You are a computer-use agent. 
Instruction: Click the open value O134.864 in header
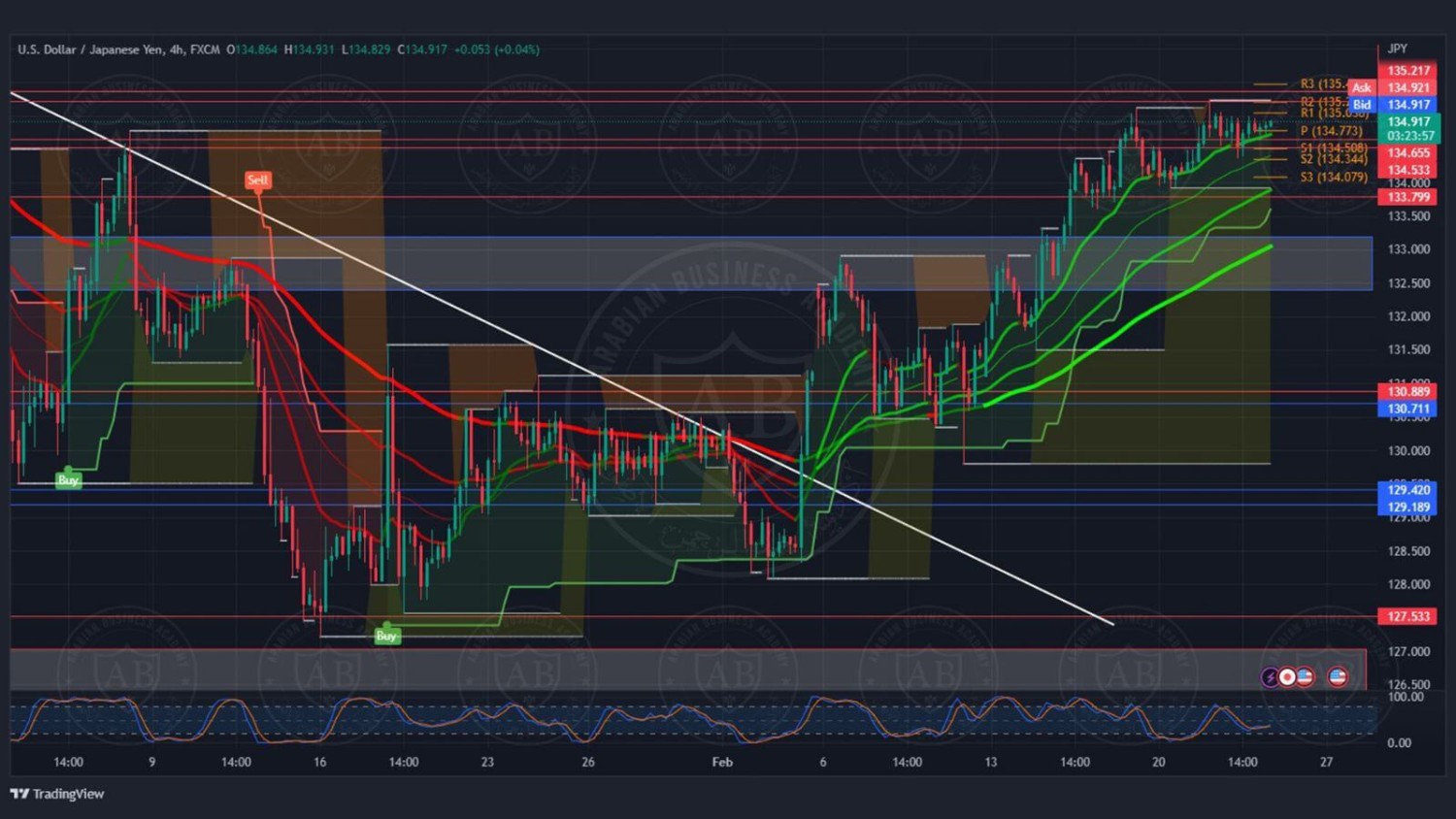tap(252, 49)
